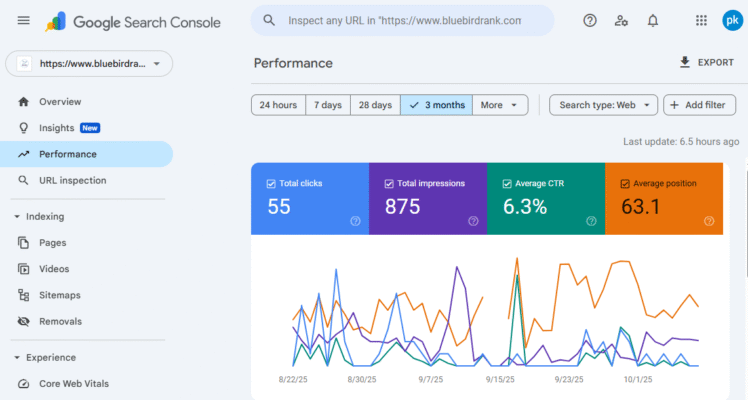
Task: Click the pk account avatar
Action: [x=732, y=21]
